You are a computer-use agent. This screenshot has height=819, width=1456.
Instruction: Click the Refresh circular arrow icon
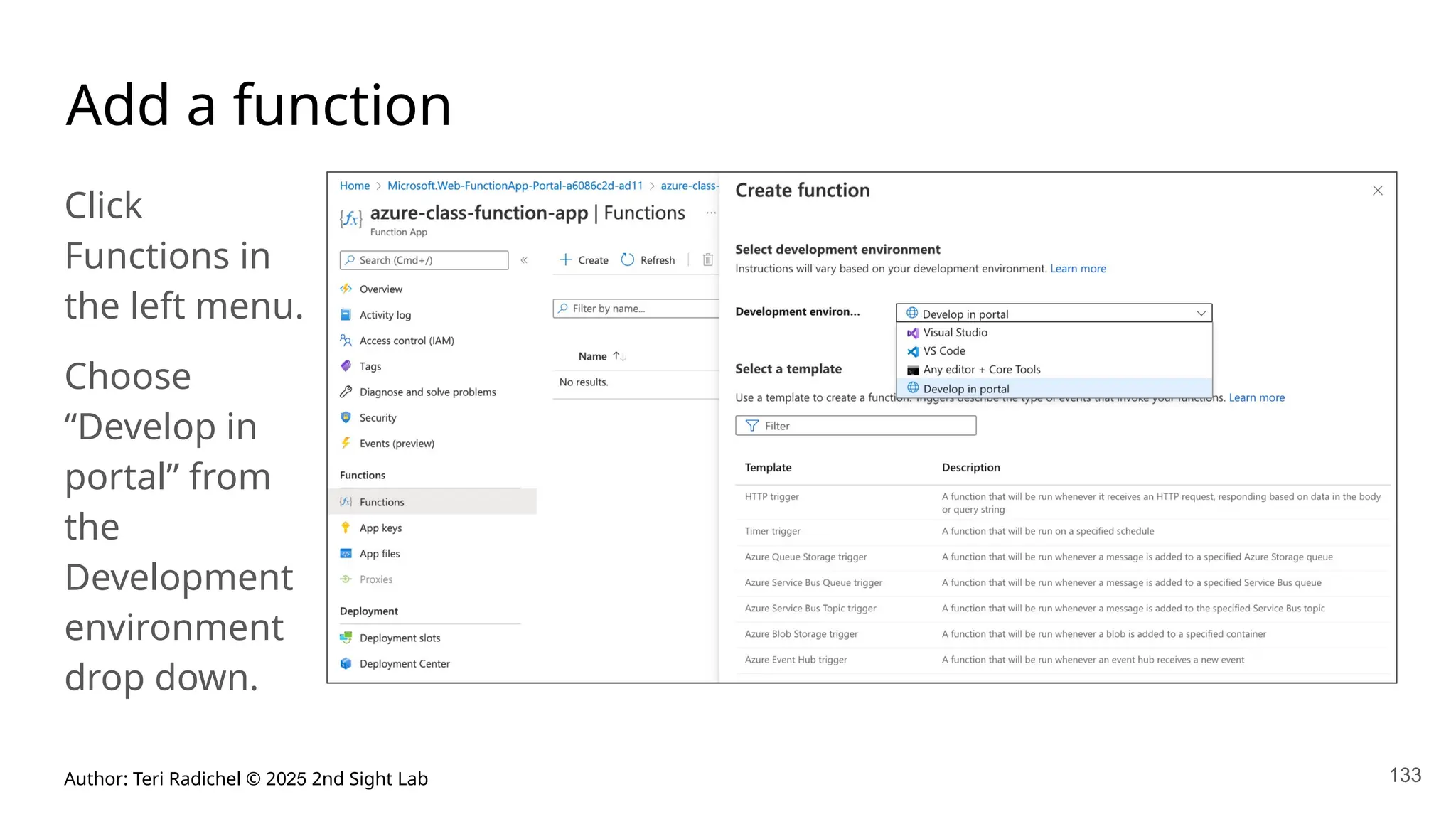coord(628,259)
